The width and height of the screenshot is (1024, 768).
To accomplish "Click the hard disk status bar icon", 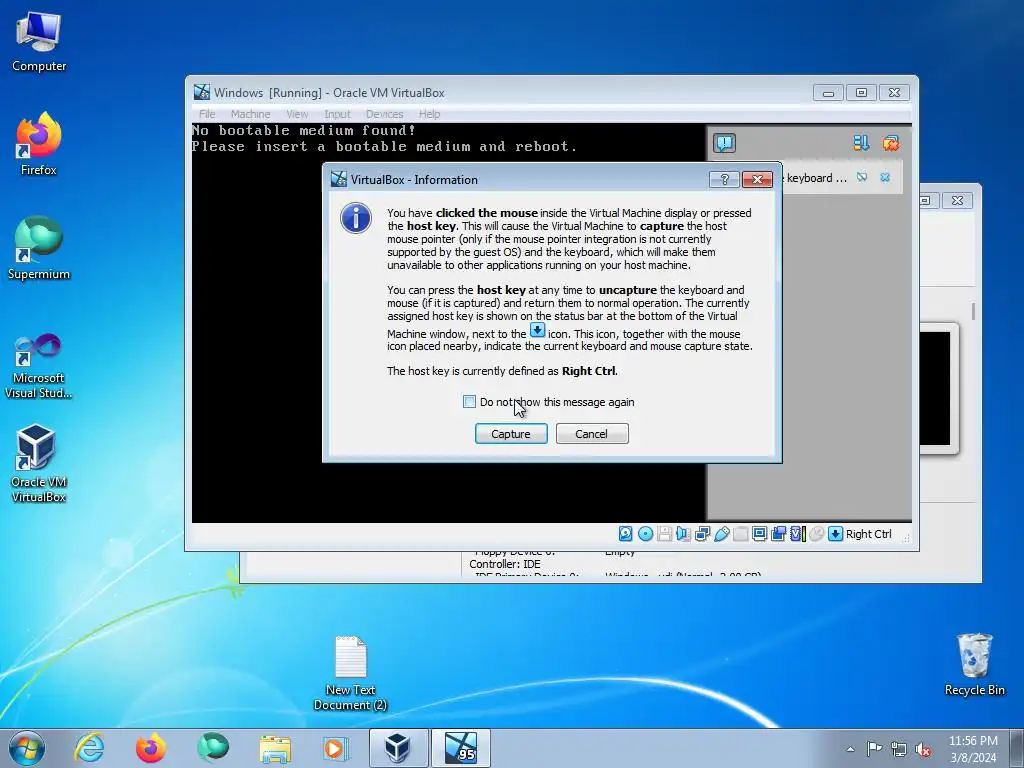I will click(625, 534).
